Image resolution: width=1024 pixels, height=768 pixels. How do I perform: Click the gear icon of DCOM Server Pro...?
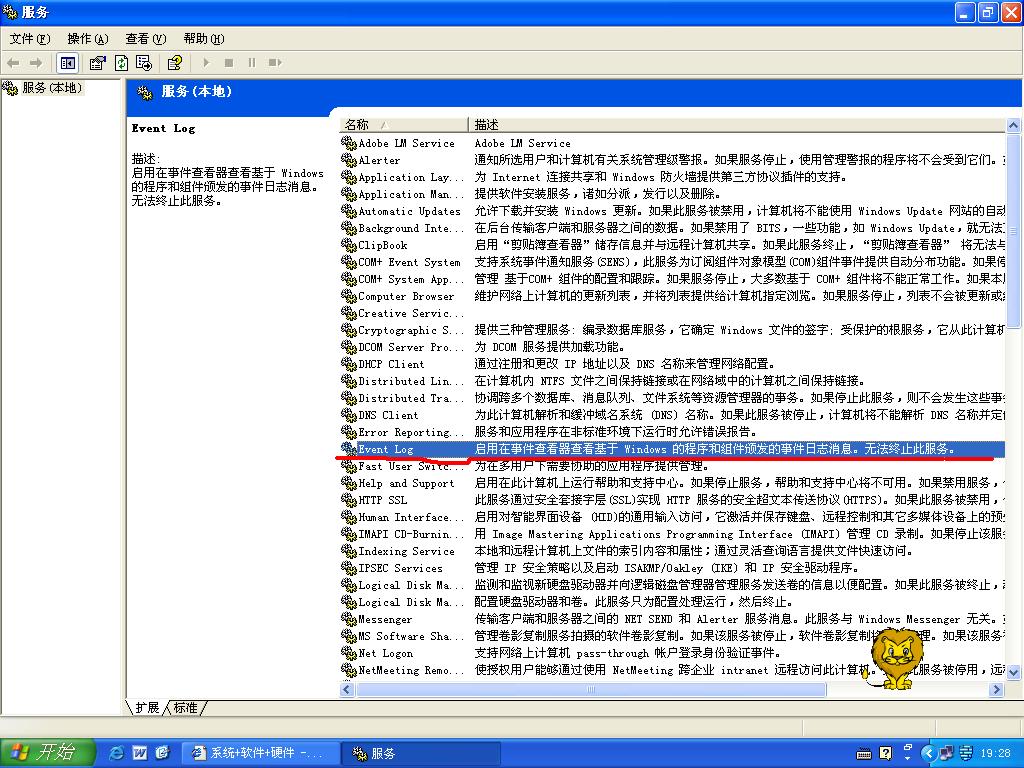click(349, 346)
